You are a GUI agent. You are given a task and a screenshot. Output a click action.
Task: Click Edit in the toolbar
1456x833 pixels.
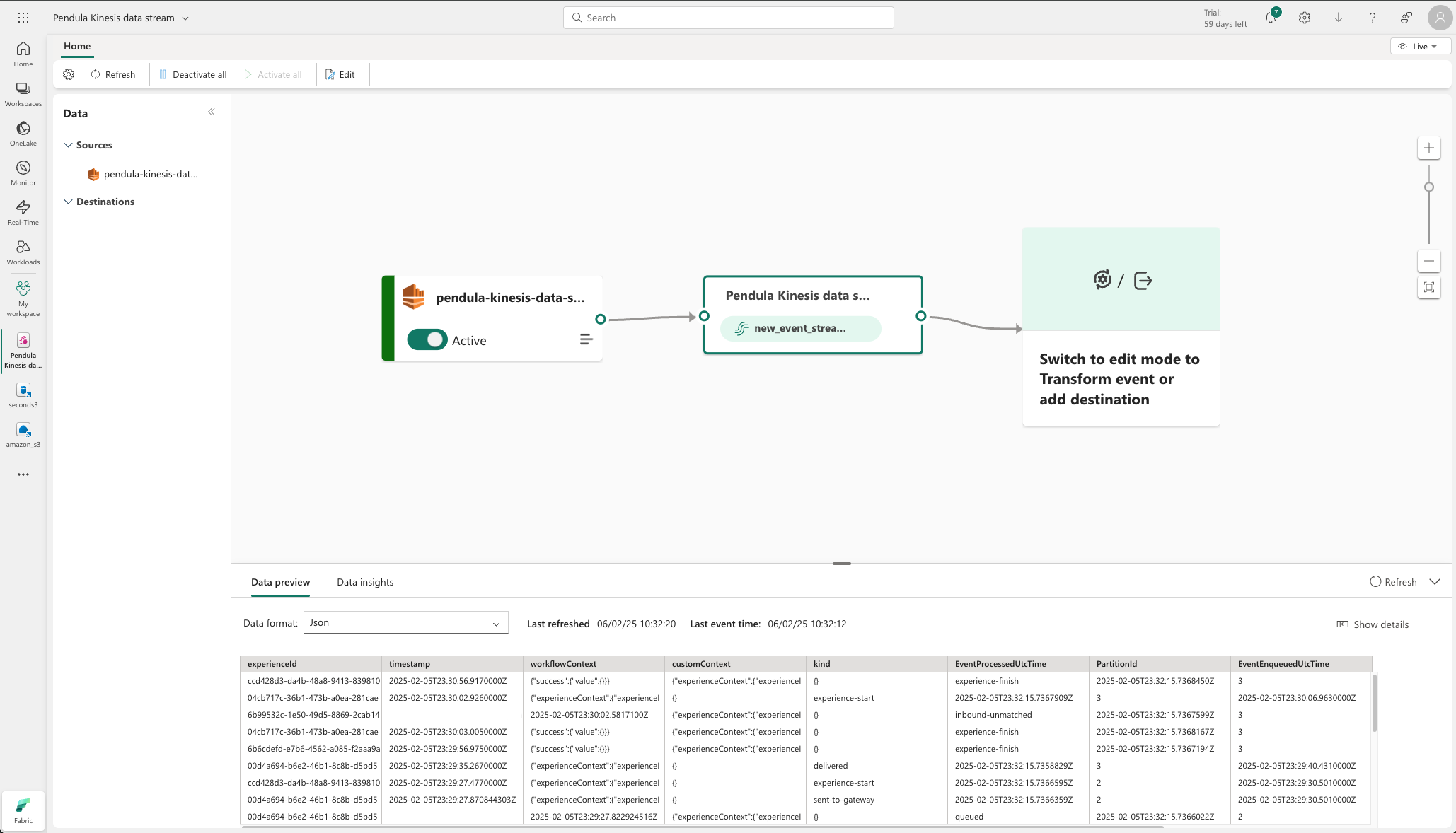tap(340, 74)
